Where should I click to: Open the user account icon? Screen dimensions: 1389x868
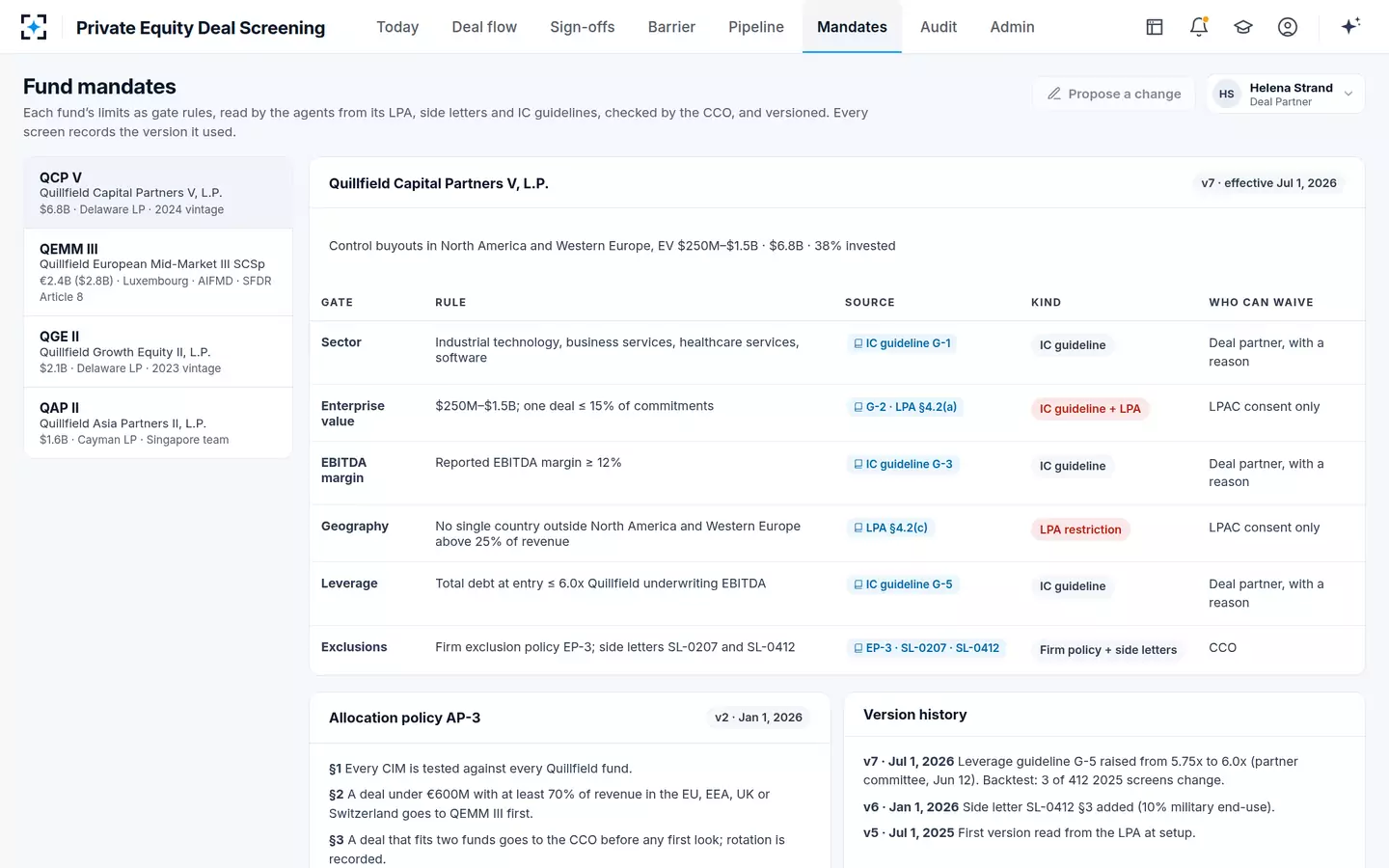[1288, 27]
